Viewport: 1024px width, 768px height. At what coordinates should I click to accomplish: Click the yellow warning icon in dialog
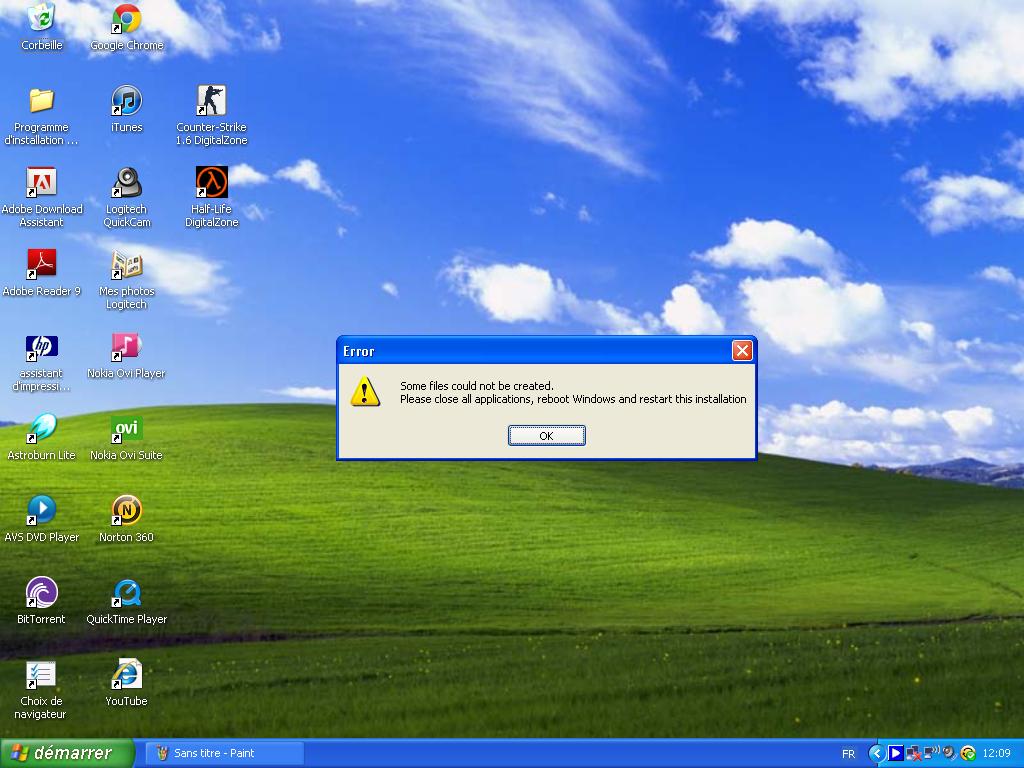click(x=365, y=391)
